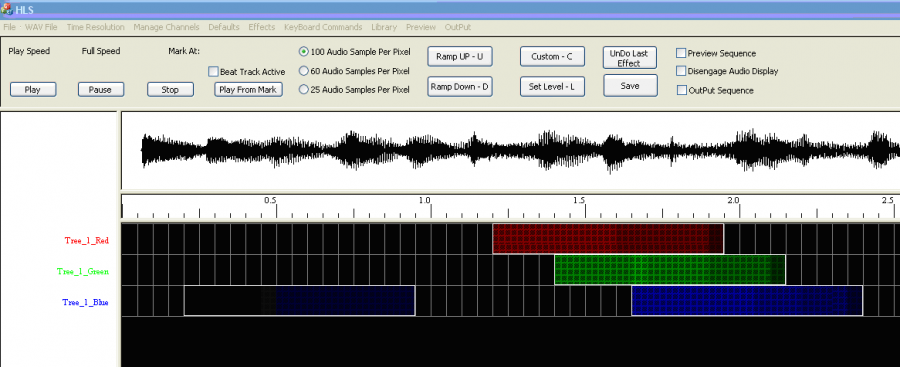Click Play From Mark button

coord(248,90)
